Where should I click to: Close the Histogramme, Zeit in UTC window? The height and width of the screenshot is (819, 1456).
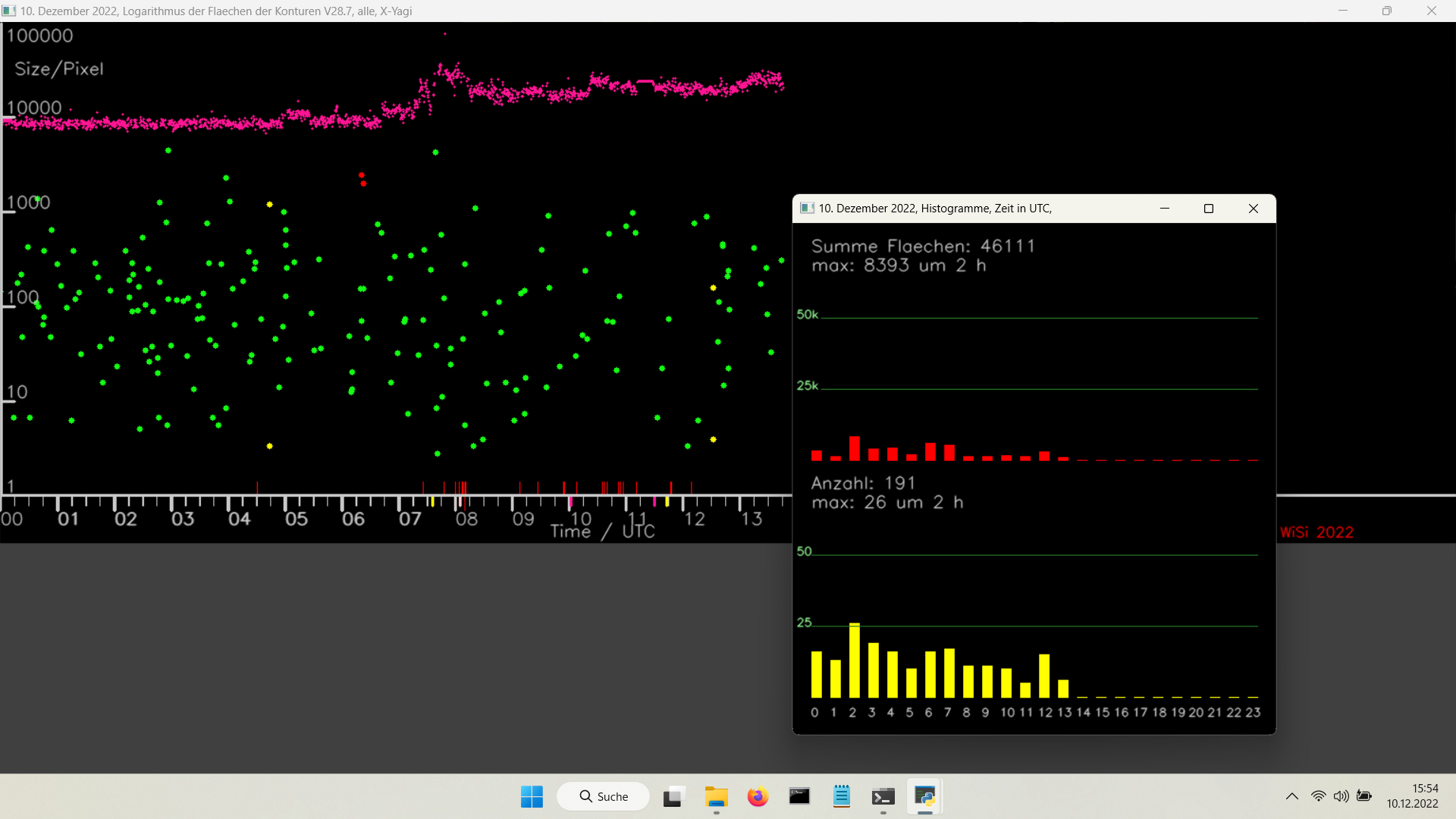coord(1254,209)
